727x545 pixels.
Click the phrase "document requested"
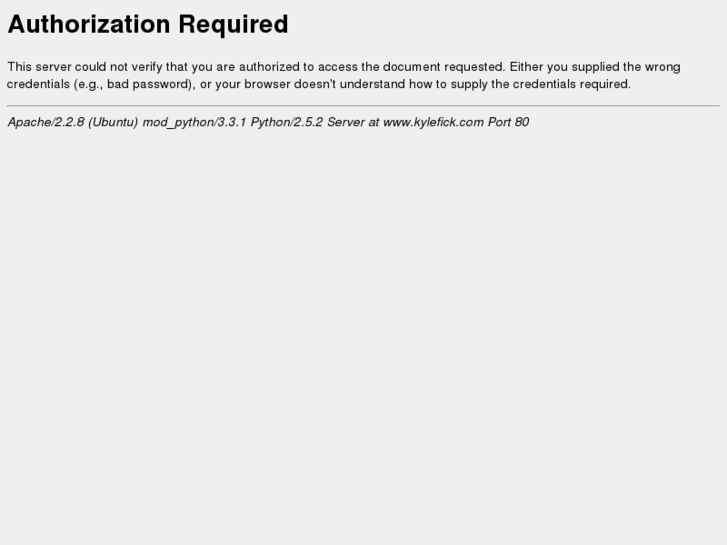[444, 67]
